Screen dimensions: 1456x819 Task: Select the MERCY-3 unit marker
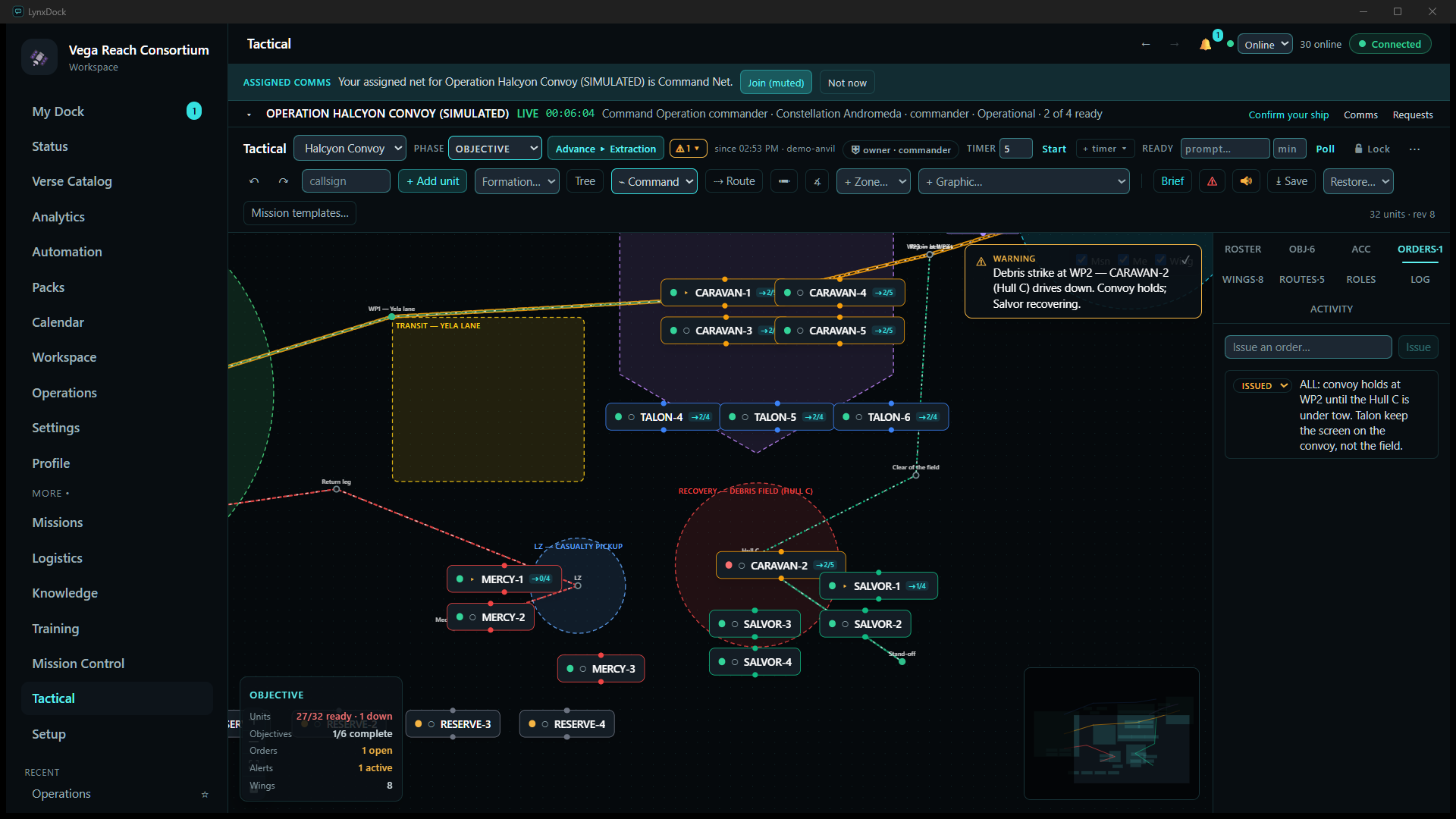click(x=601, y=669)
